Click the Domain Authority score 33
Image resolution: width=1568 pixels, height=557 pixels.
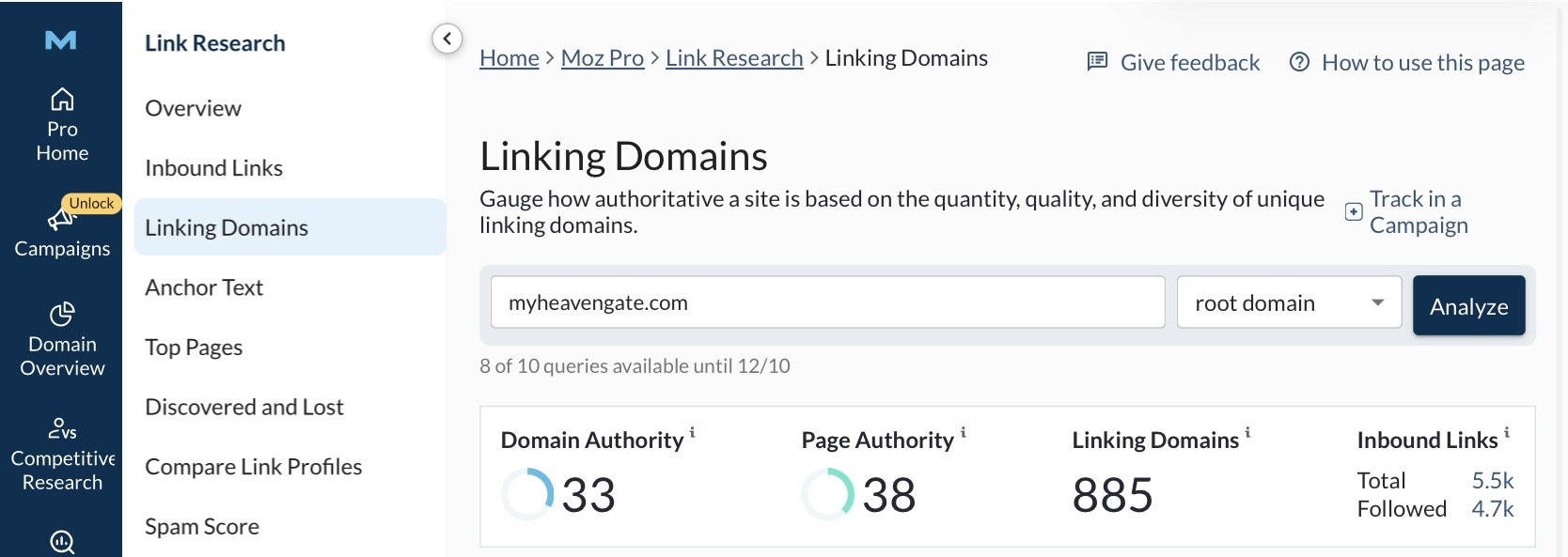pyautogui.click(x=588, y=495)
